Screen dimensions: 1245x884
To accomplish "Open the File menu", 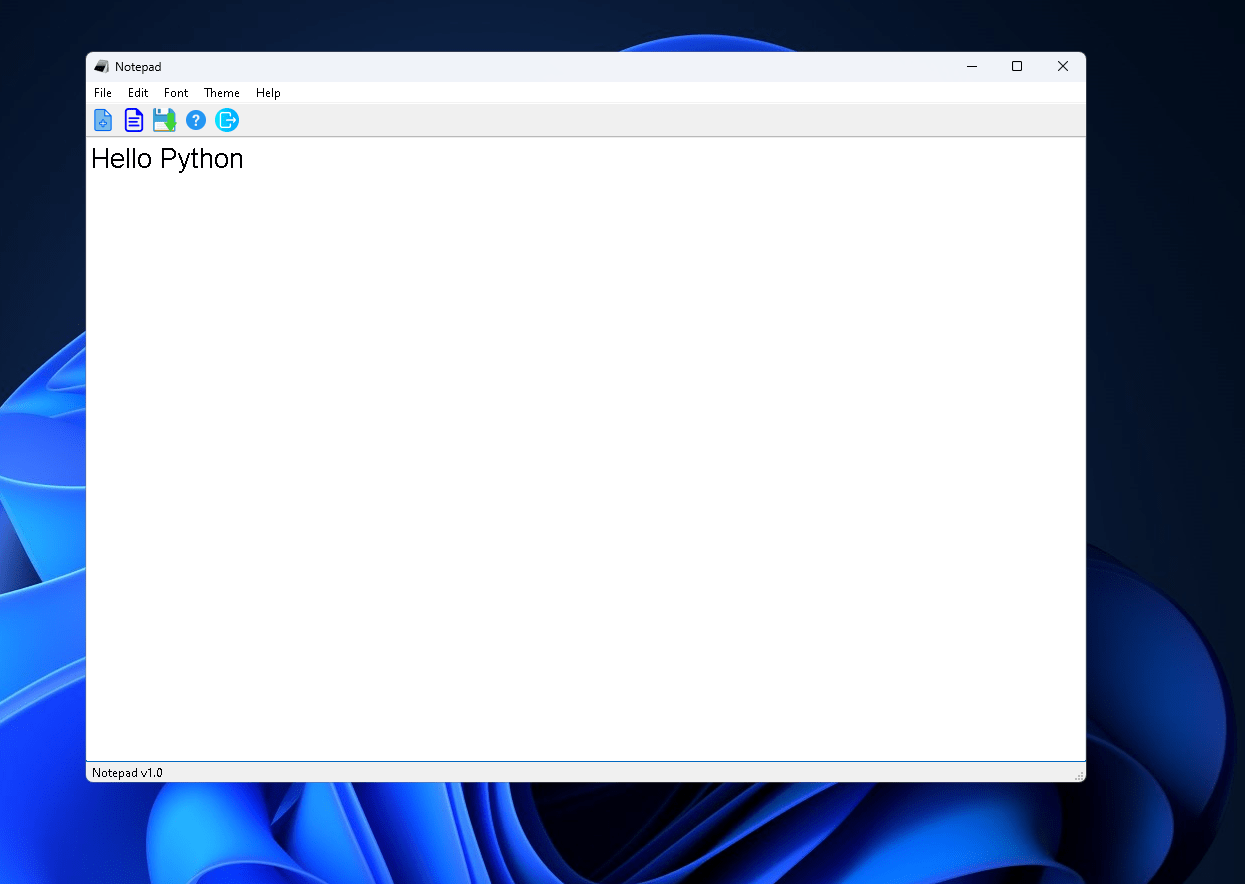I will (x=102, y=92).
